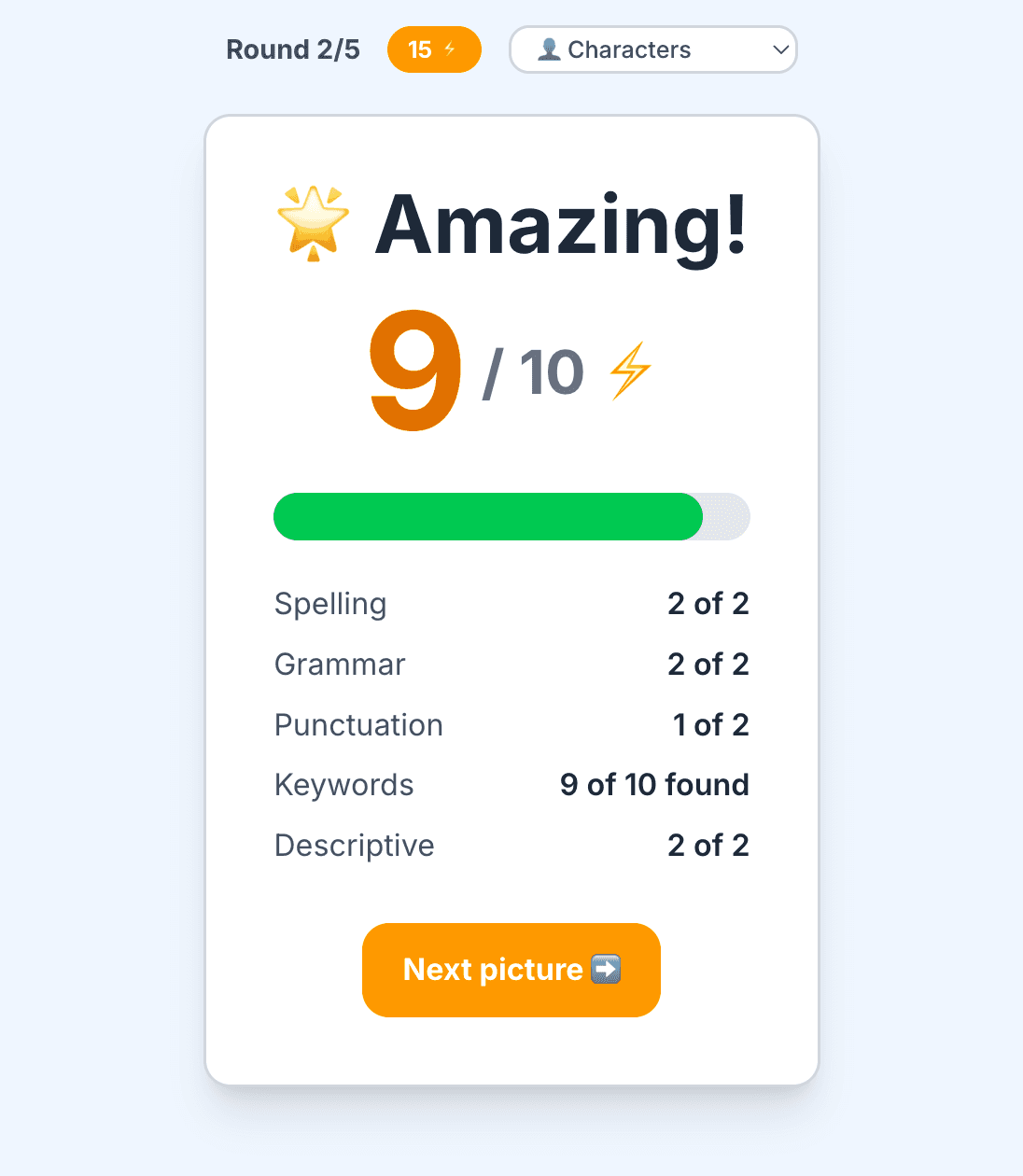
Task: Click the large orange 9 score number
Action: click(413, 370)
